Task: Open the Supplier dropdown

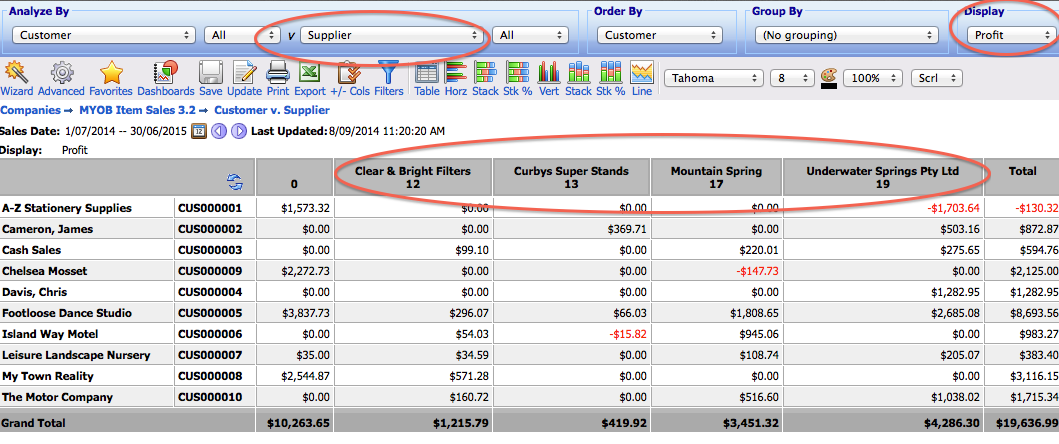Action: coord(390,35)
